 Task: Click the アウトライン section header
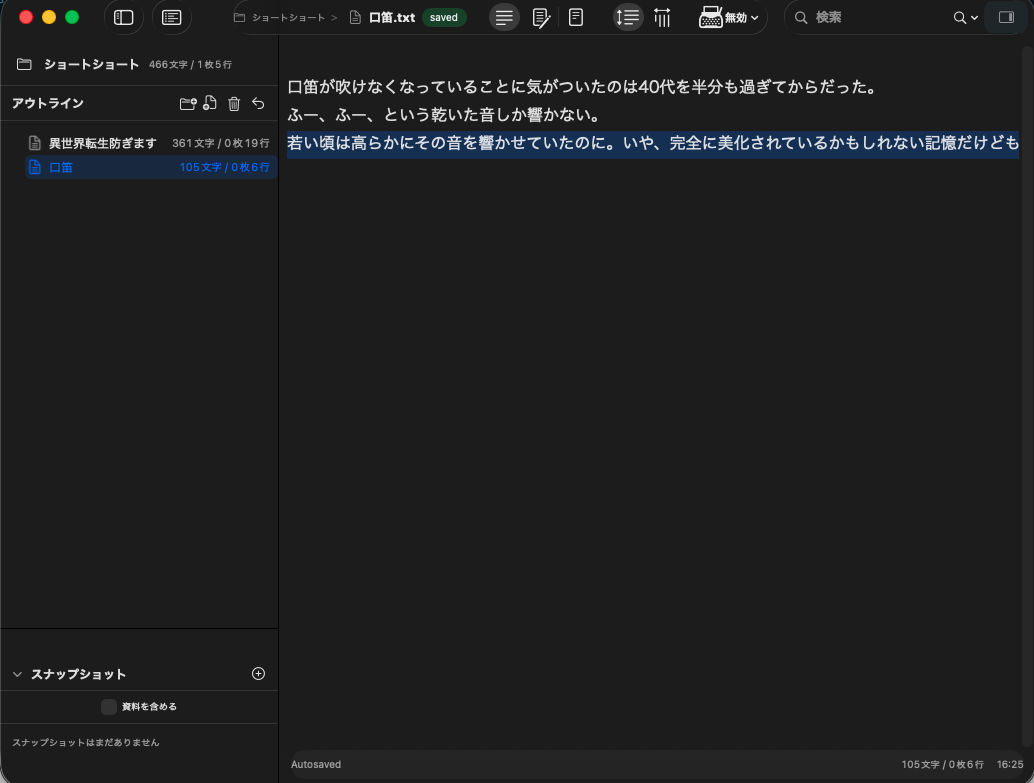pyautogui.click(x=47, y=103)
